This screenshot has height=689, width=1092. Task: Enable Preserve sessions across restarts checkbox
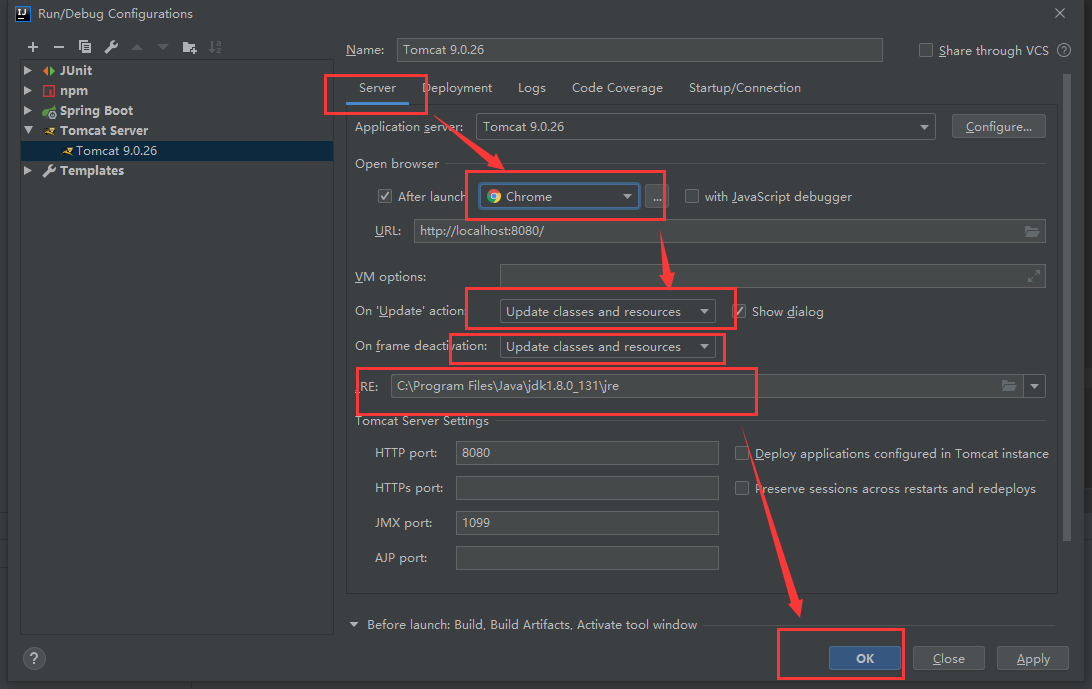point(742,488)
